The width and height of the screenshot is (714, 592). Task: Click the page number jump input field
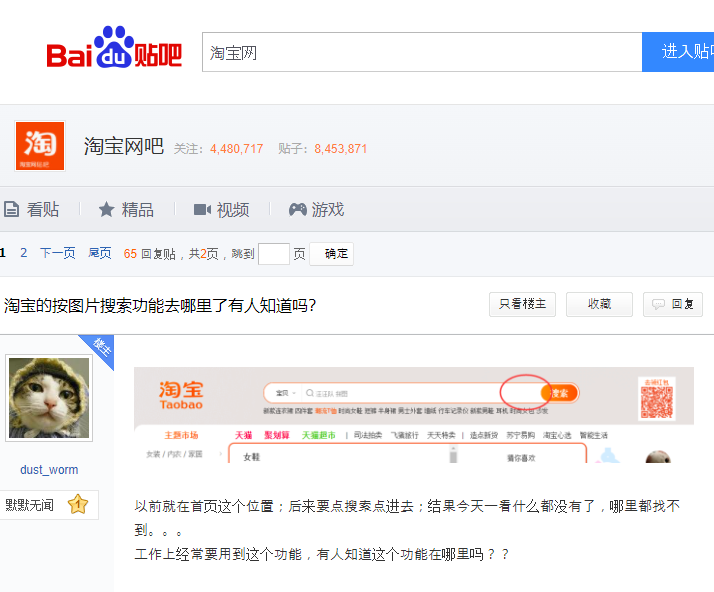click(274, 254)
